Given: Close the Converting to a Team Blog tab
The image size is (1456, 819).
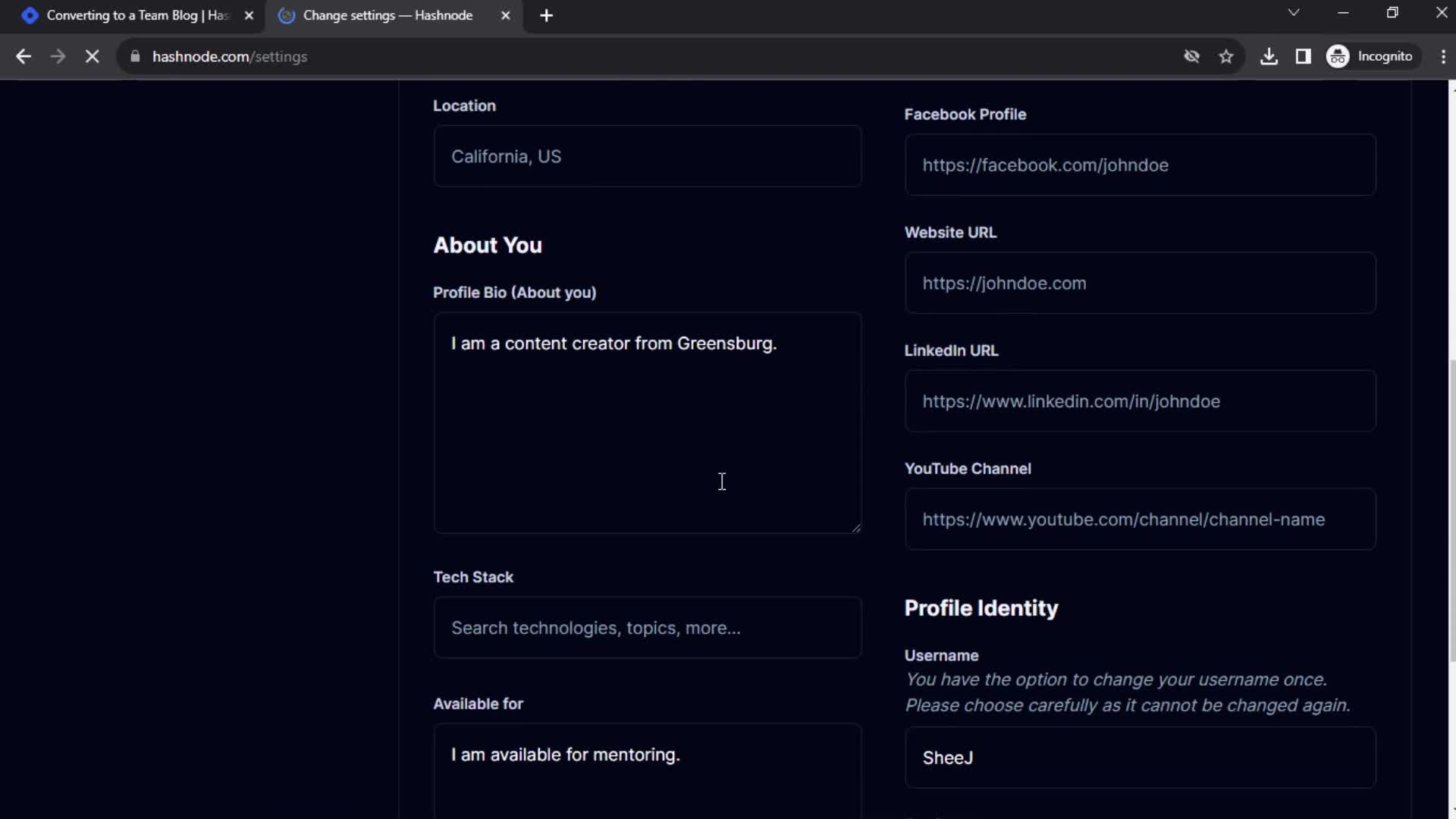Looking at the screenshot, I should coord(249,15).
